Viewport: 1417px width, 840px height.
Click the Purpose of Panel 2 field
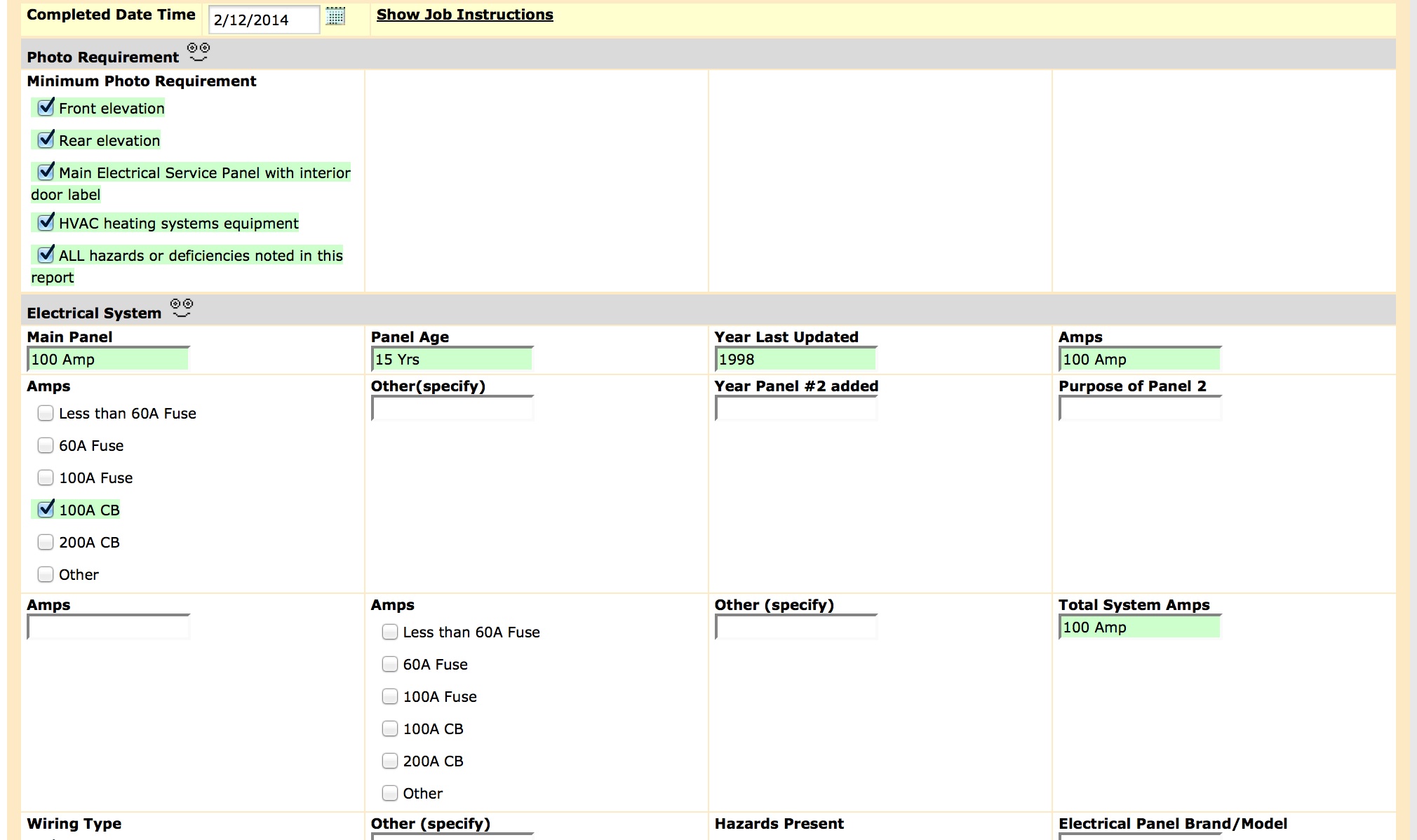[x=1140, y=408]
